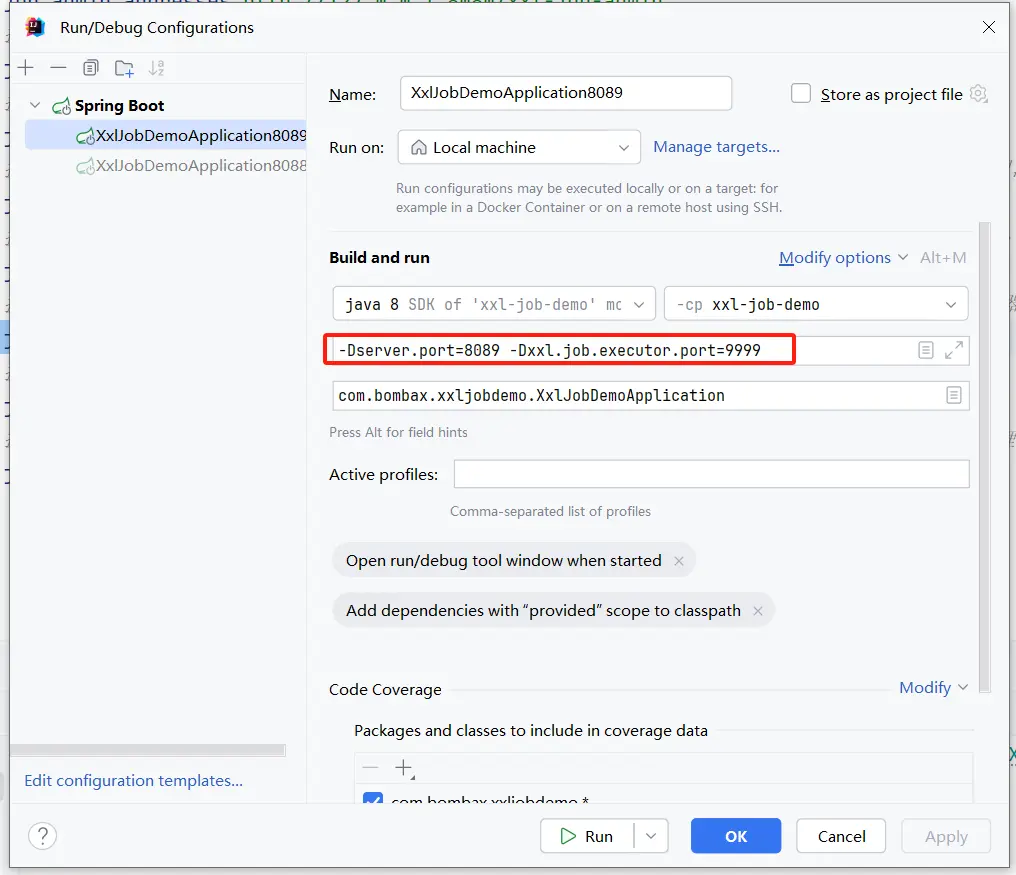Remove the 'Open run/debug tool window when started' chip
This screenshot has height=875, width=1016.
click(x=679, y=561)
